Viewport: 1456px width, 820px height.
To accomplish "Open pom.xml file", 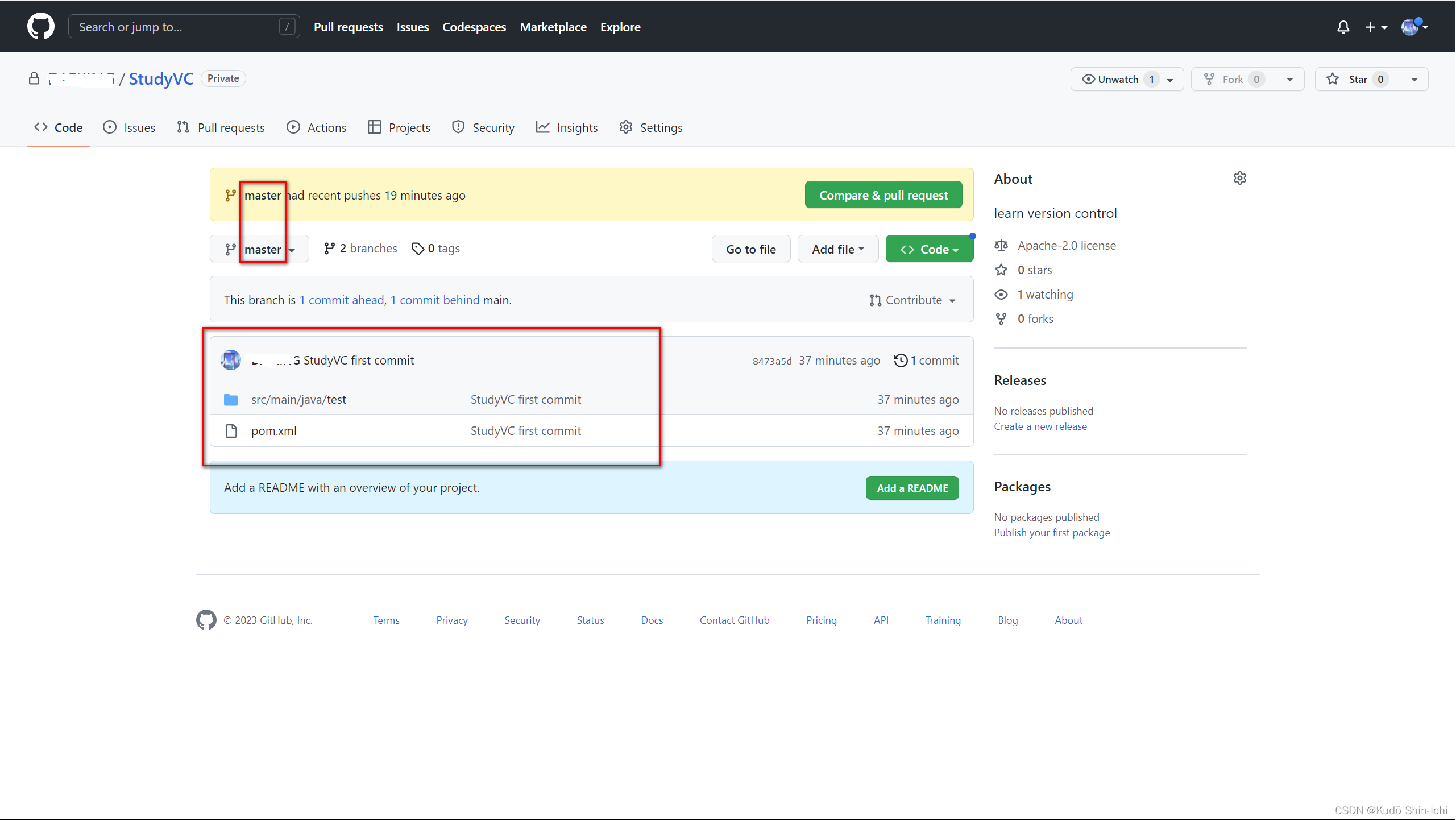I will (273, 431).
